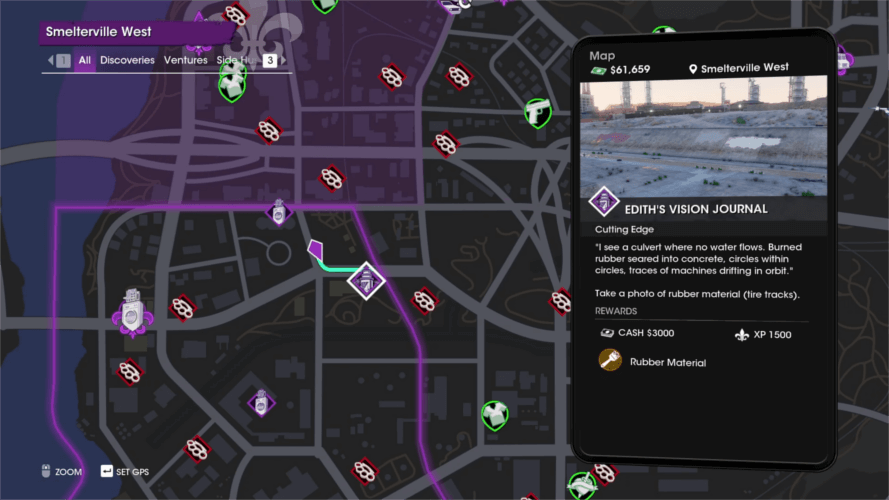The height and width of the screenshot is (500, 889).
Task: Go to previous filter with the left arrow
Action: pyautogui.click(x=51, y=60)
